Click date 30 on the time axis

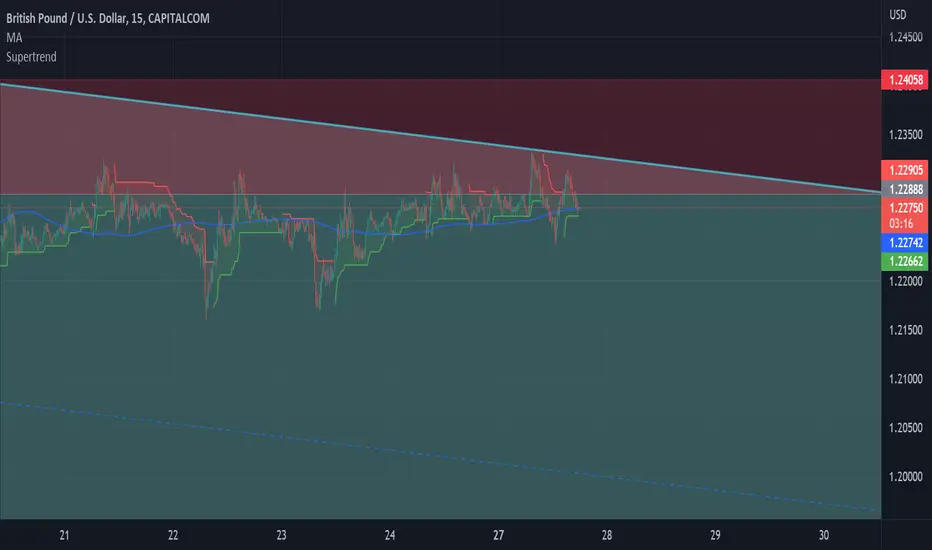pos(824,535)
